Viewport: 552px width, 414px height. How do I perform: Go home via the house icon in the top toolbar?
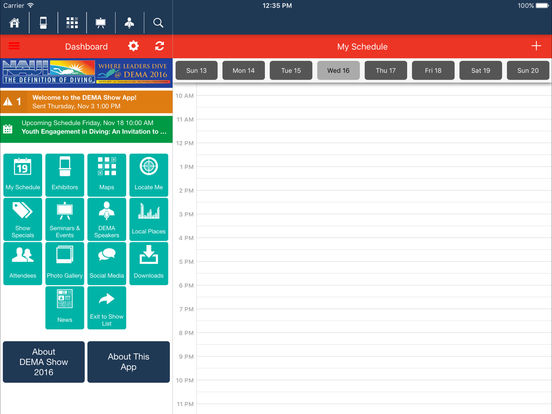click(14, 23)
